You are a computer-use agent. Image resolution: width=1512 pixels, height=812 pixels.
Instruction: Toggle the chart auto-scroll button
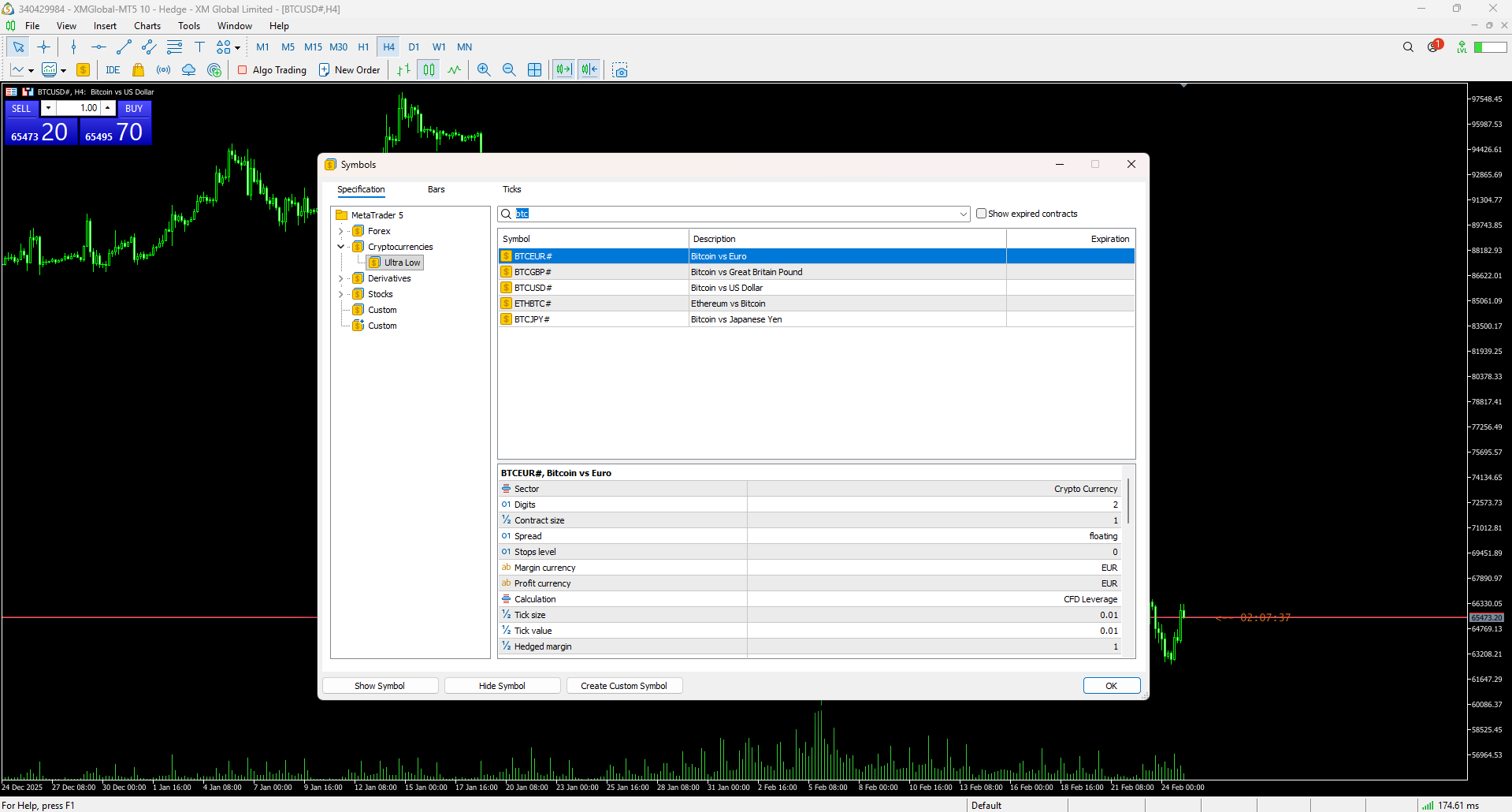pyautogui.click(x=563, y=70)
